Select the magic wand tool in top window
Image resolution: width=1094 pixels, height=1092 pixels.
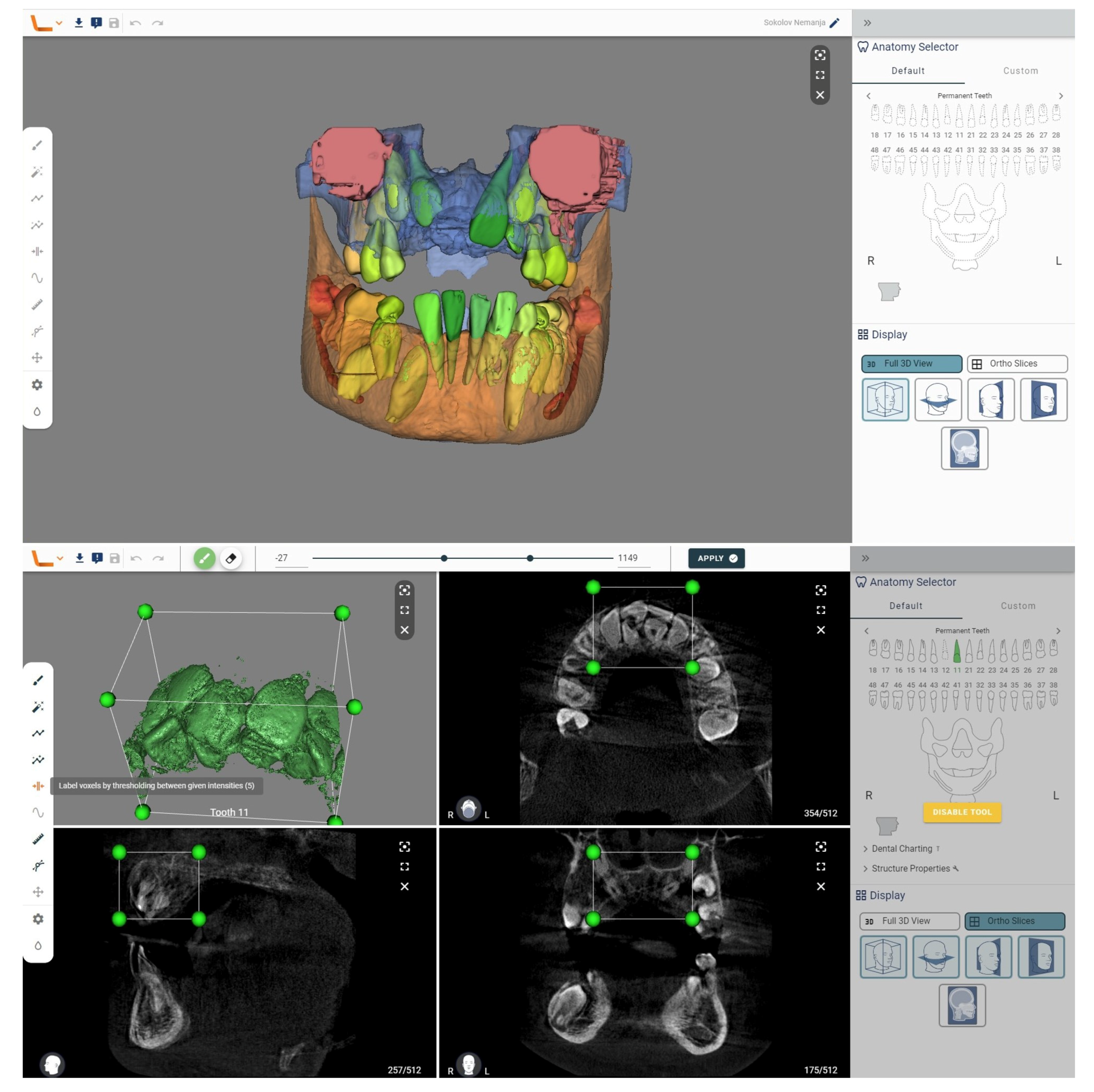[x=37, y=172]
